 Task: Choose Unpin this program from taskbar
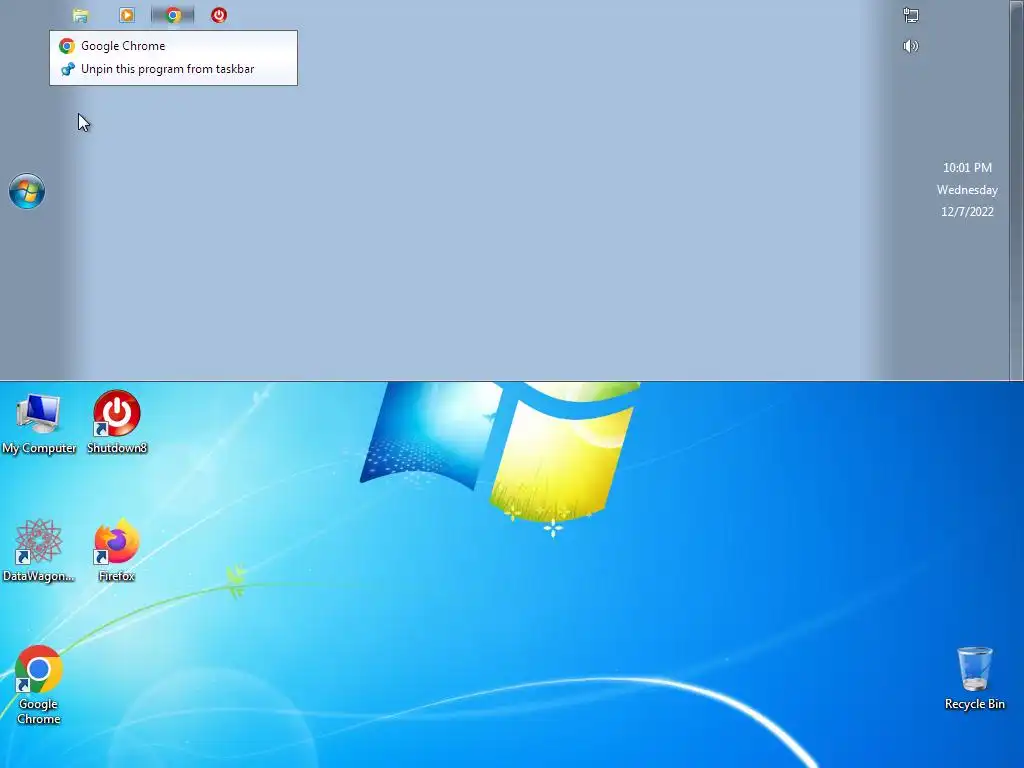(173, 69)
